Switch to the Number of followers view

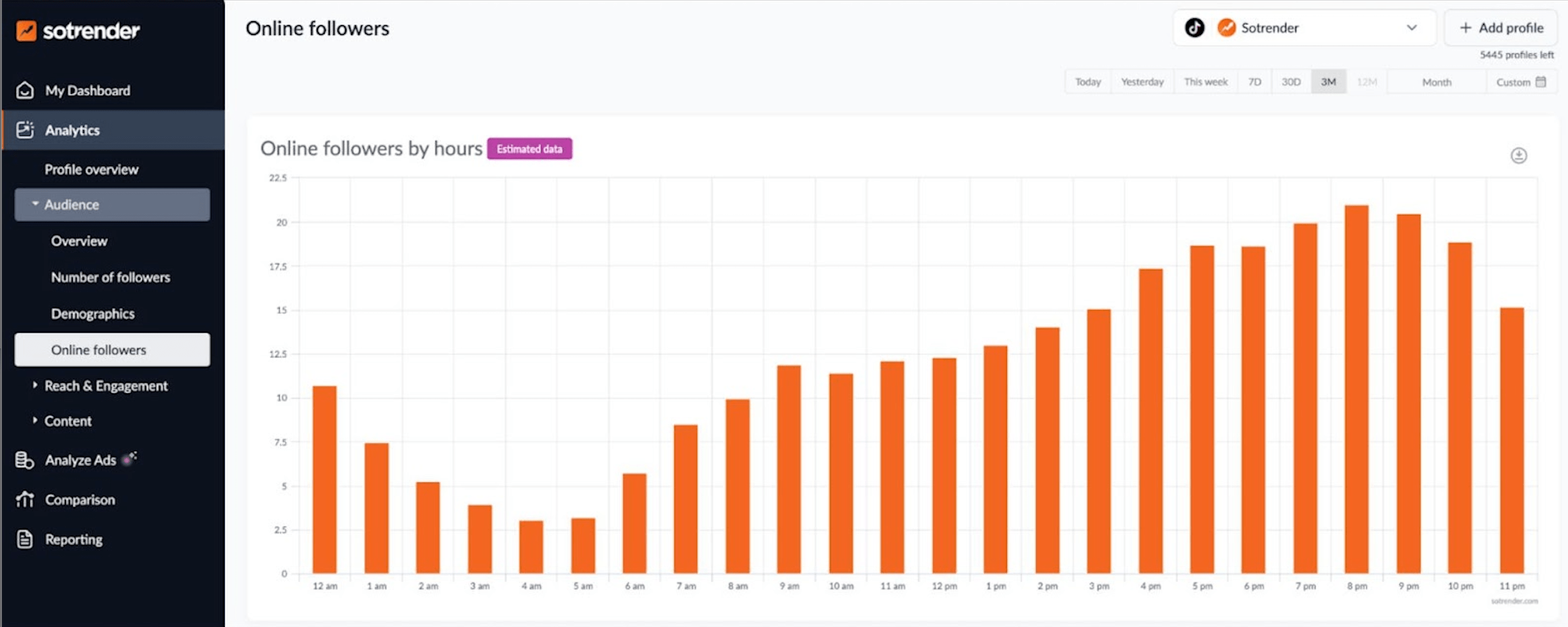coord(110,277)
